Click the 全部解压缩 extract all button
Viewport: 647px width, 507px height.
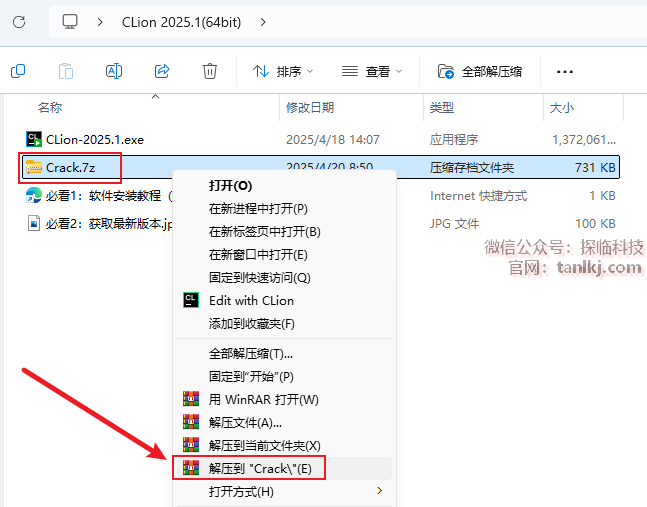[480, 71]
